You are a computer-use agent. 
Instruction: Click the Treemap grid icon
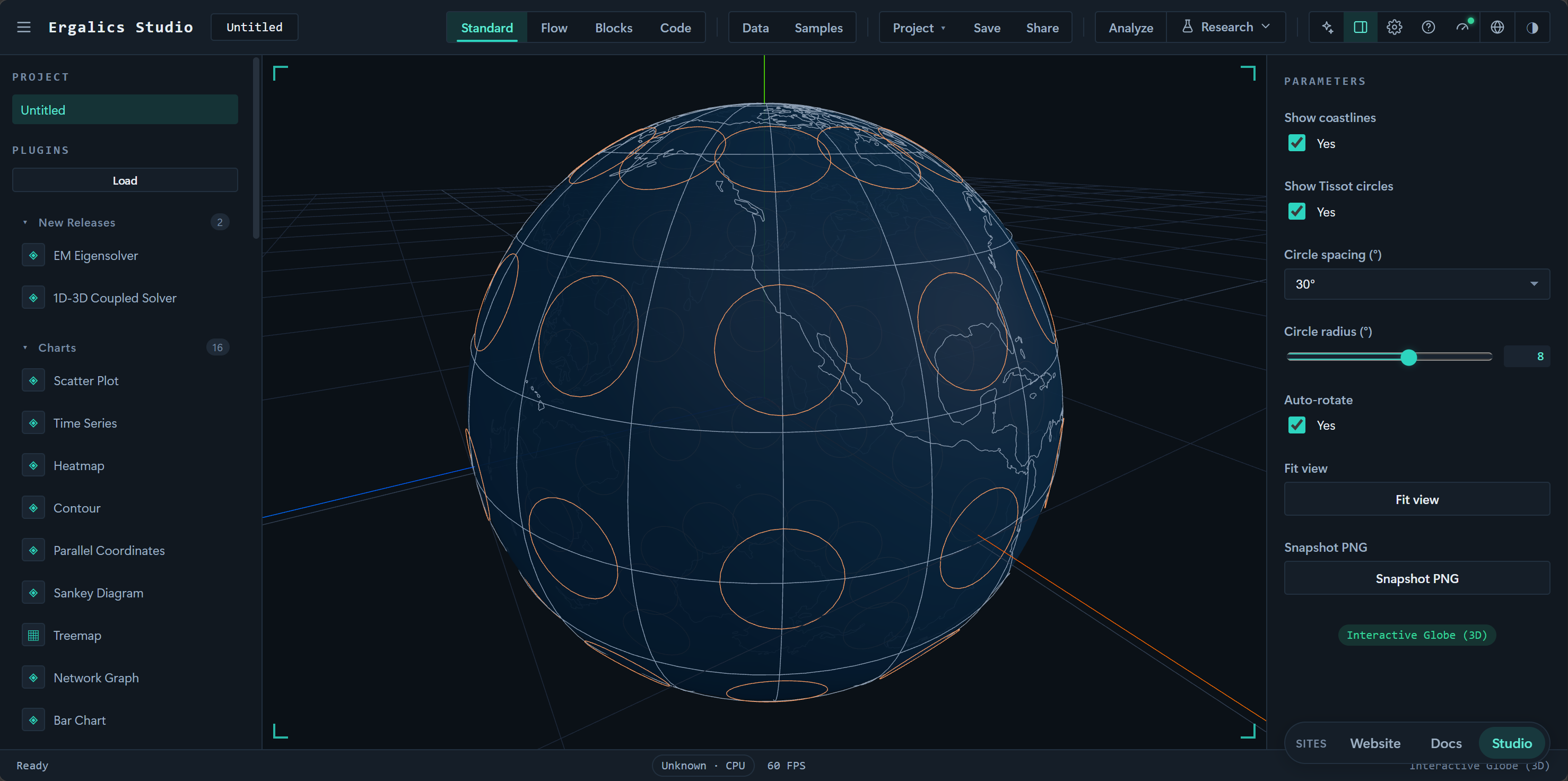[33, 636]
